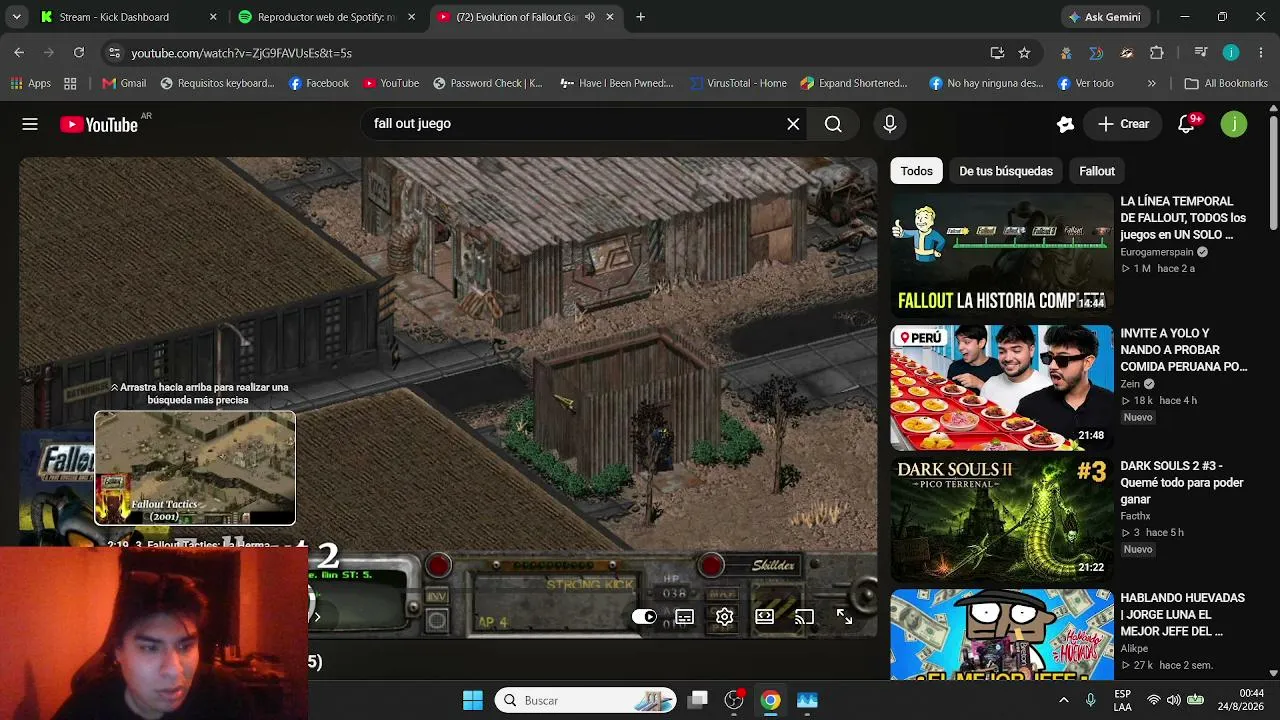Expand the tab search dropdown arrow
Screen dimensions: 1280x720
(x=16, y=17)
